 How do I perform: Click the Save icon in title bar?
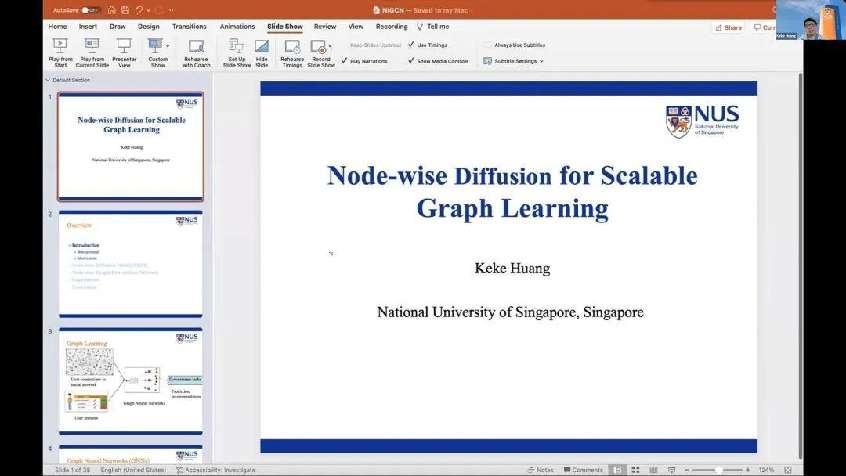click(125, 10)
